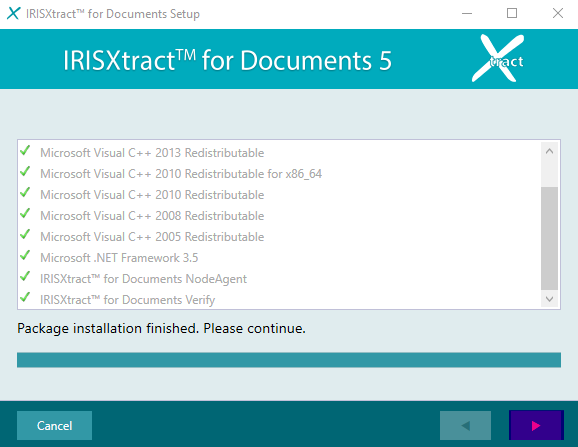
Task: Minimize the setup window
Action: pos(467,14)
